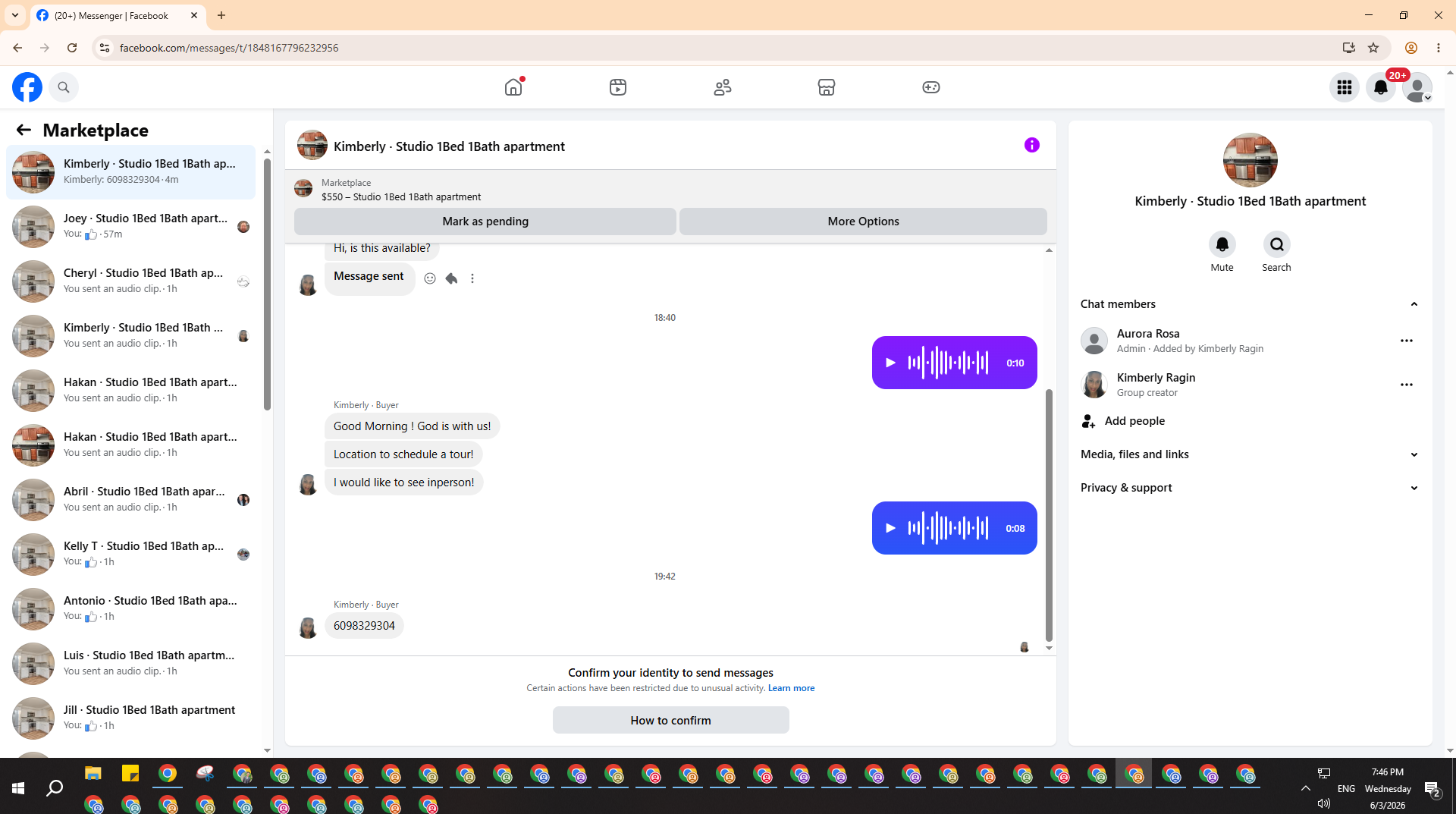1456x814 pixels.
Task: Seek within the 0:08 audio waveform
Action: coord(948,528)
